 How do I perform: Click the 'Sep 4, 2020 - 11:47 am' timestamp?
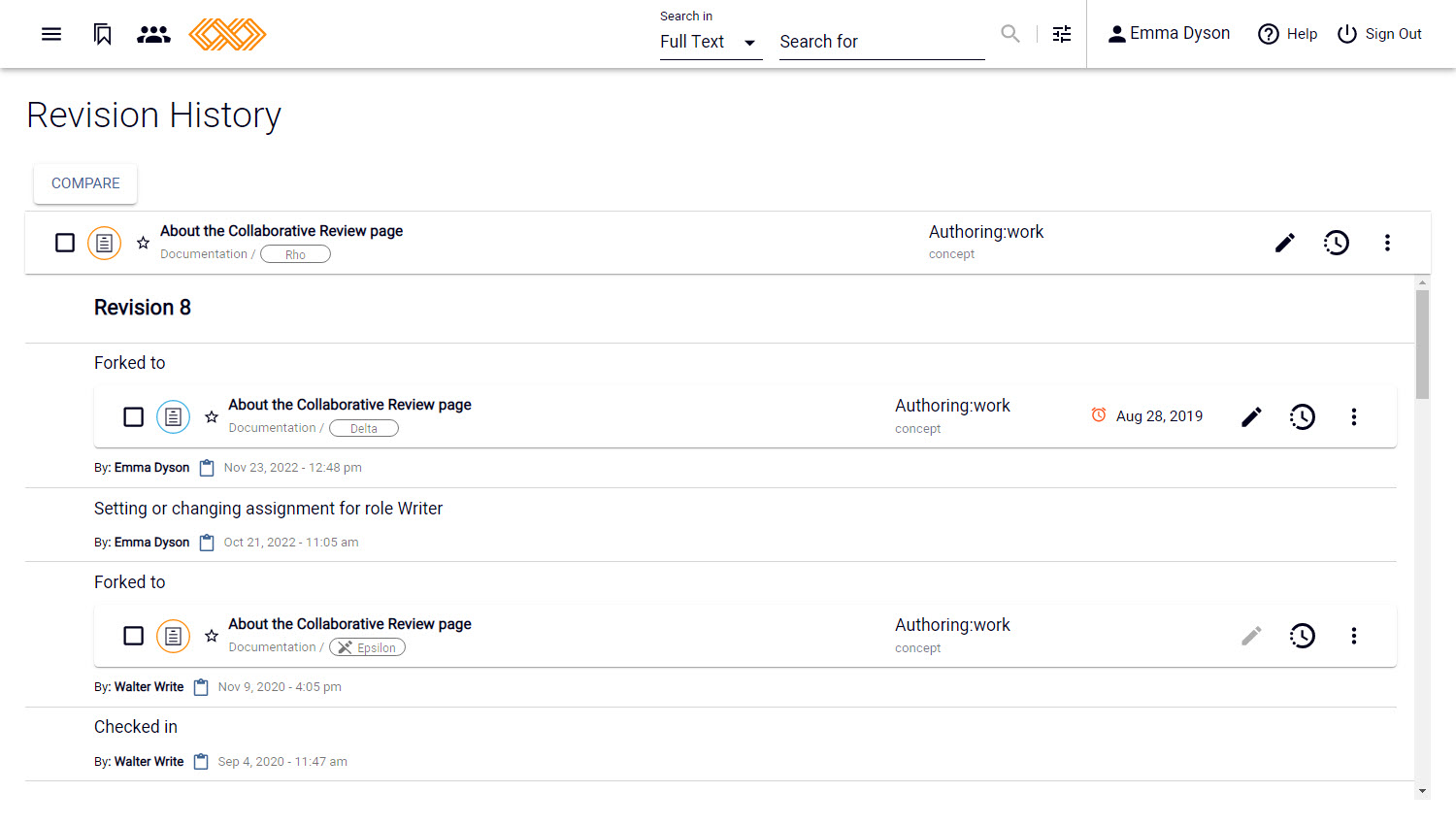click(x=282, y=762)
